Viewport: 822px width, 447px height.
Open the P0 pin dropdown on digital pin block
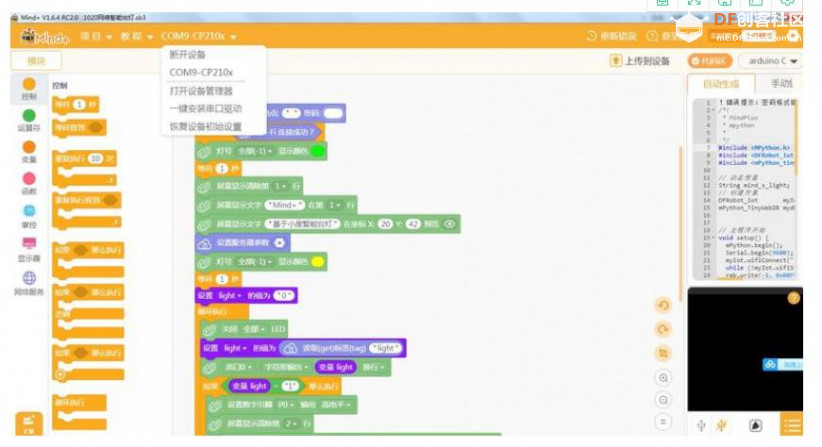coord(285,405)
